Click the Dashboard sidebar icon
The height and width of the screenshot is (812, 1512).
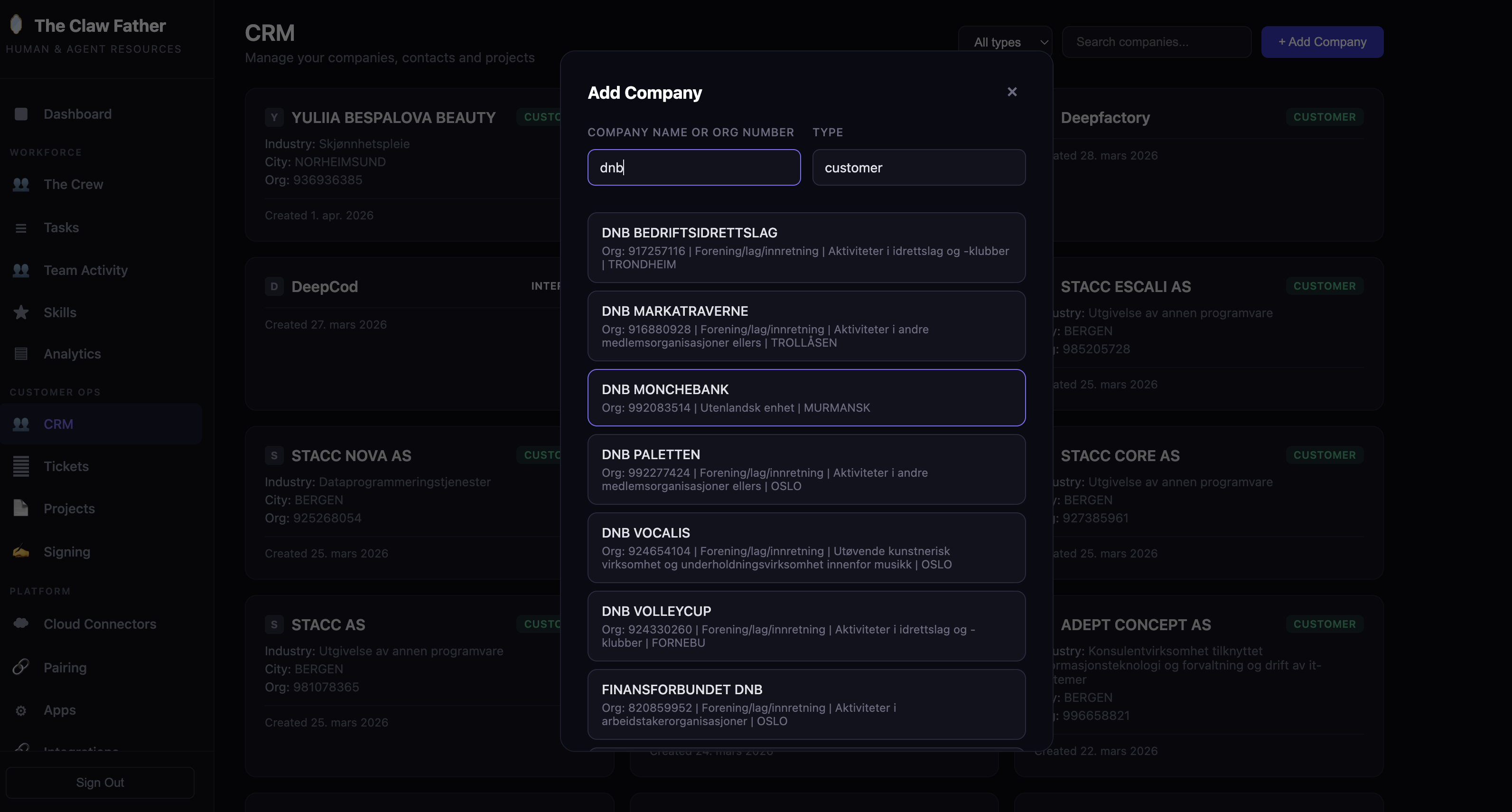pos(21,114)
